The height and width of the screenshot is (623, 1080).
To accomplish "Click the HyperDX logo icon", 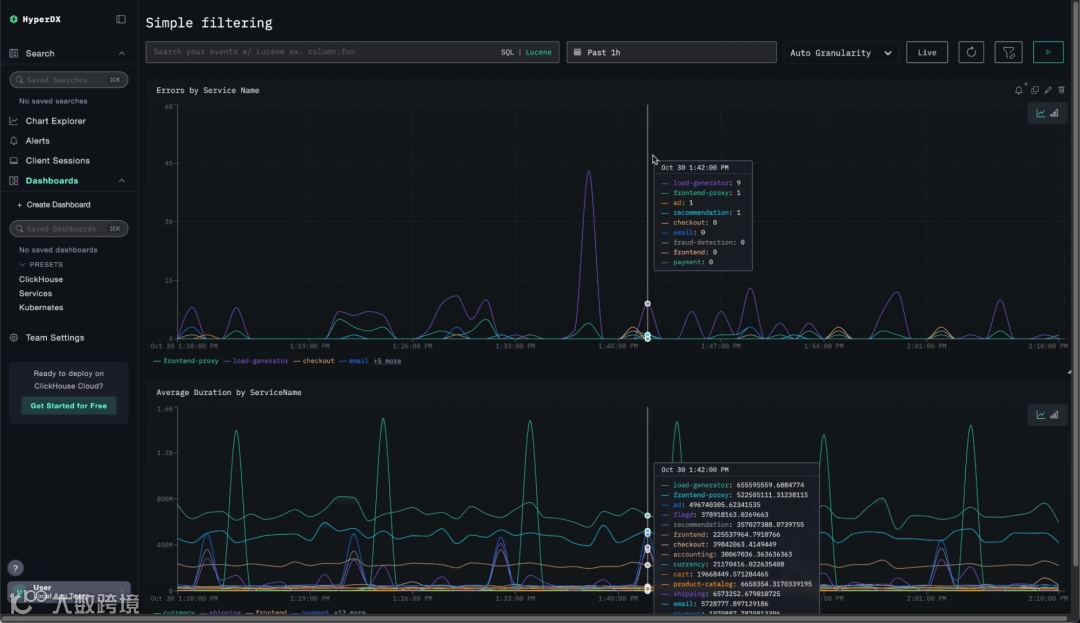I will 13,19.
